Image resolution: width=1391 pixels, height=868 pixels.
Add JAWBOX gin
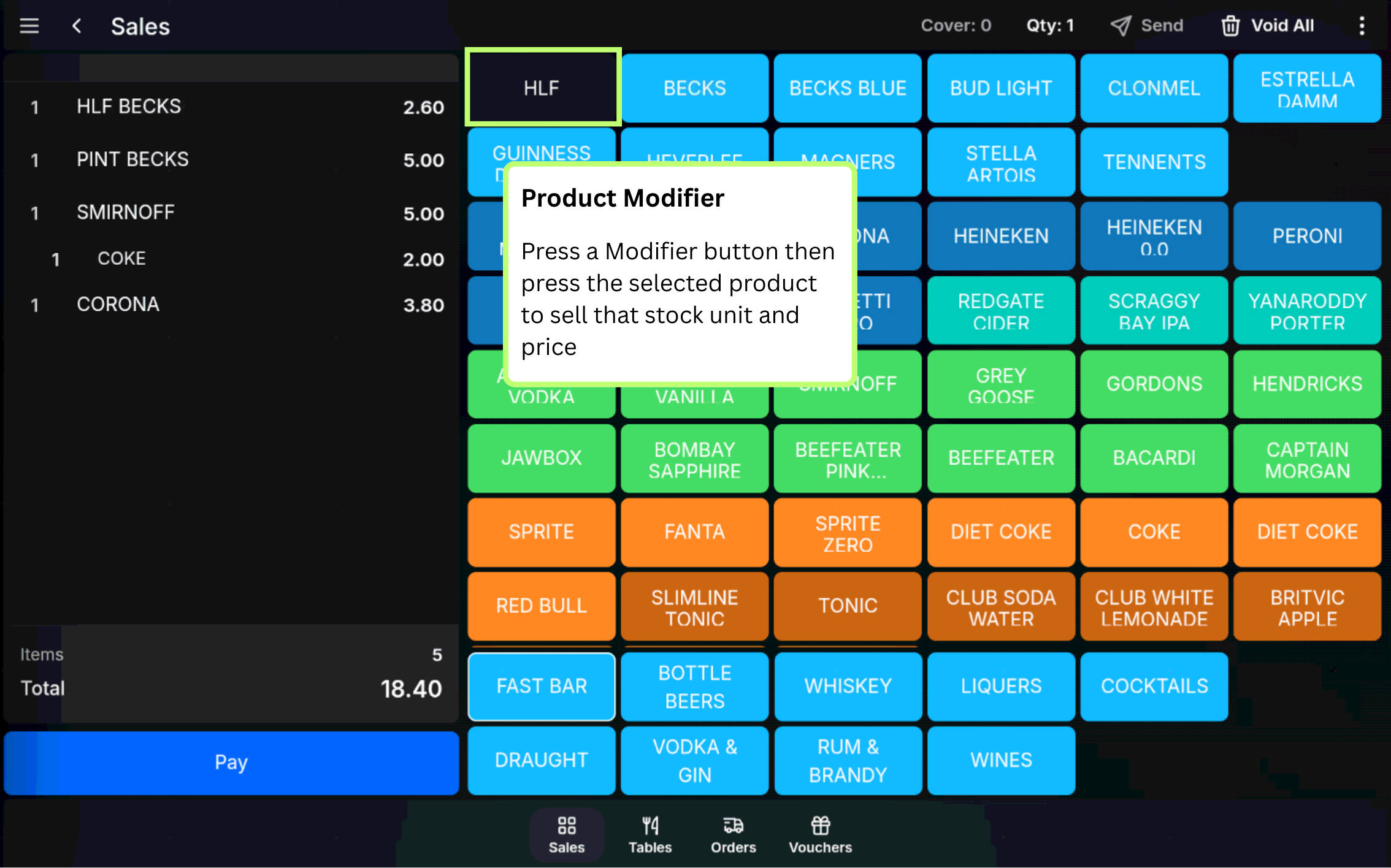542,458
